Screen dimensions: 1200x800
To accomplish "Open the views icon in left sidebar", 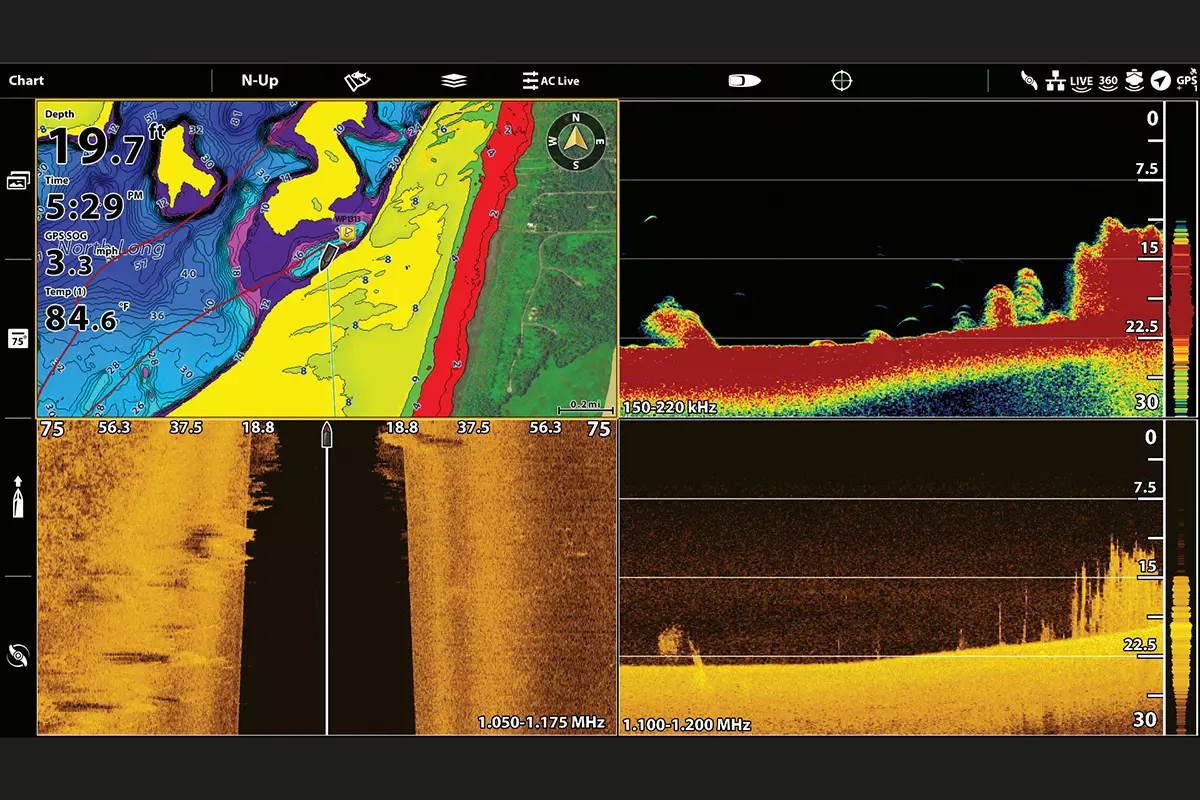I will [x=18, y=180].
